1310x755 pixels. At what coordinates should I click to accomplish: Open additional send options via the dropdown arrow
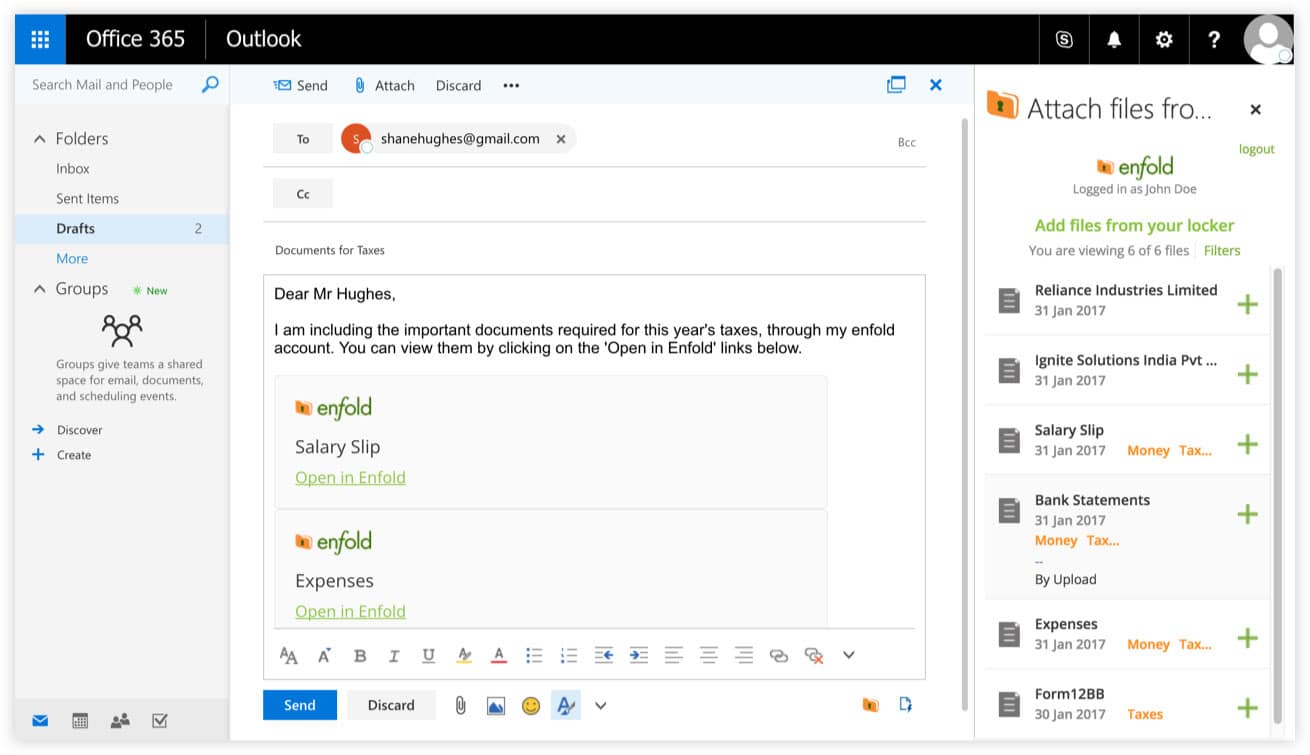[601, 705]
